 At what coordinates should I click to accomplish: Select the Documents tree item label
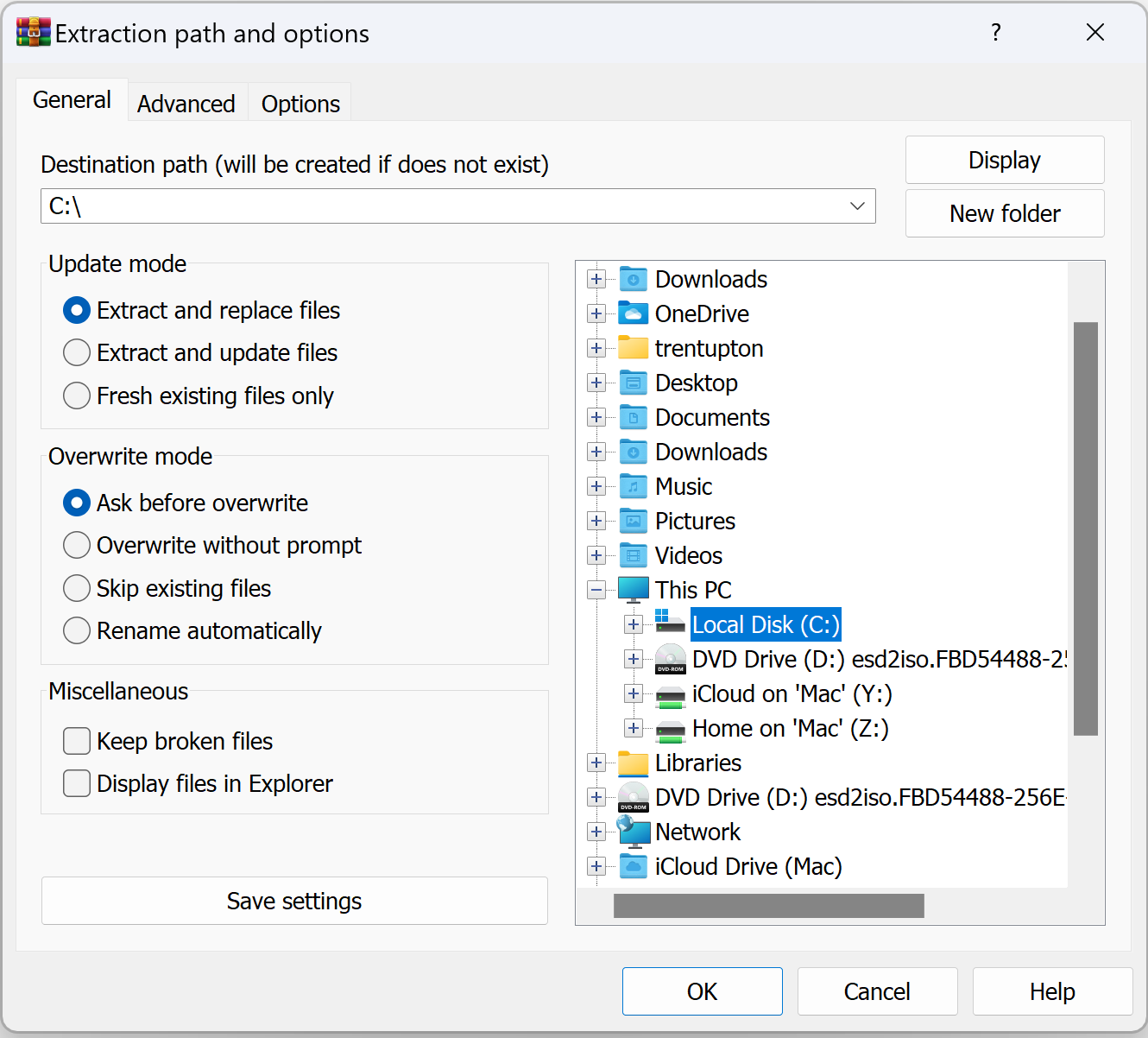click(x=712, y=417)
